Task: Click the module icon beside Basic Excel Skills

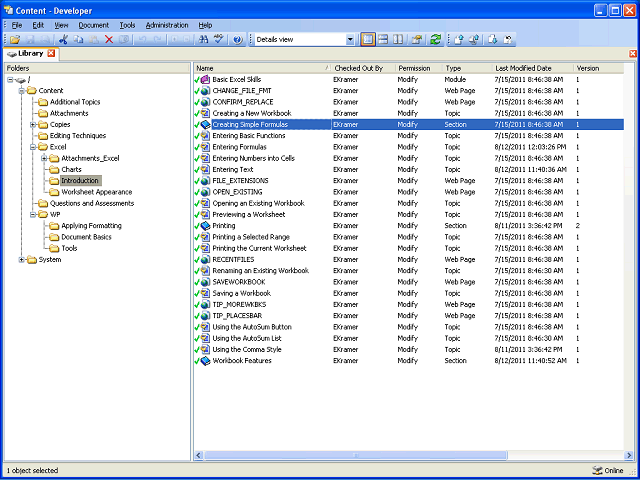Action: point(206,80)
